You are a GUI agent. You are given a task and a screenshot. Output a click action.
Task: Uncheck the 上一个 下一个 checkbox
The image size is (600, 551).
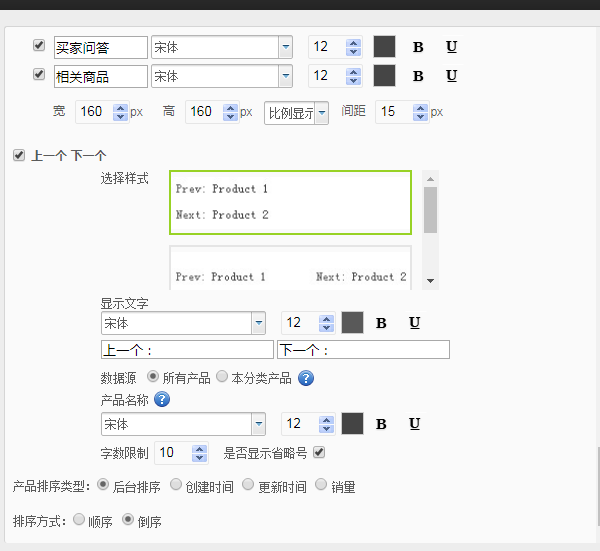click(x=19, y=155)
